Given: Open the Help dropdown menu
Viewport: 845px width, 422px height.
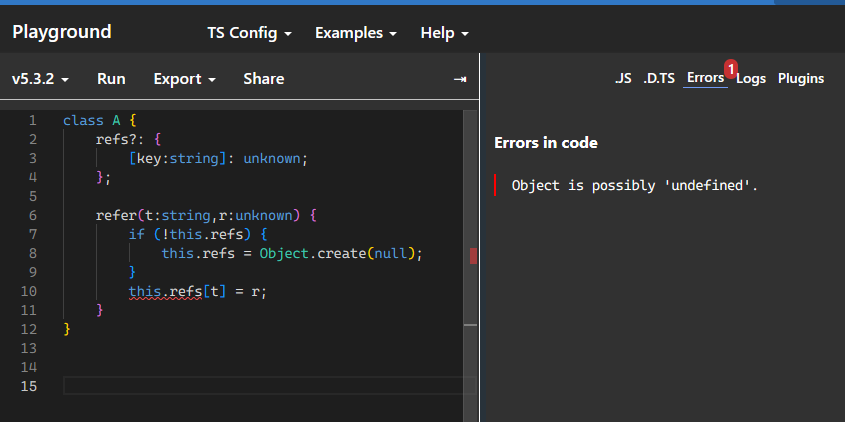Looking at the screenshot, I should click(x=444, y=33).
